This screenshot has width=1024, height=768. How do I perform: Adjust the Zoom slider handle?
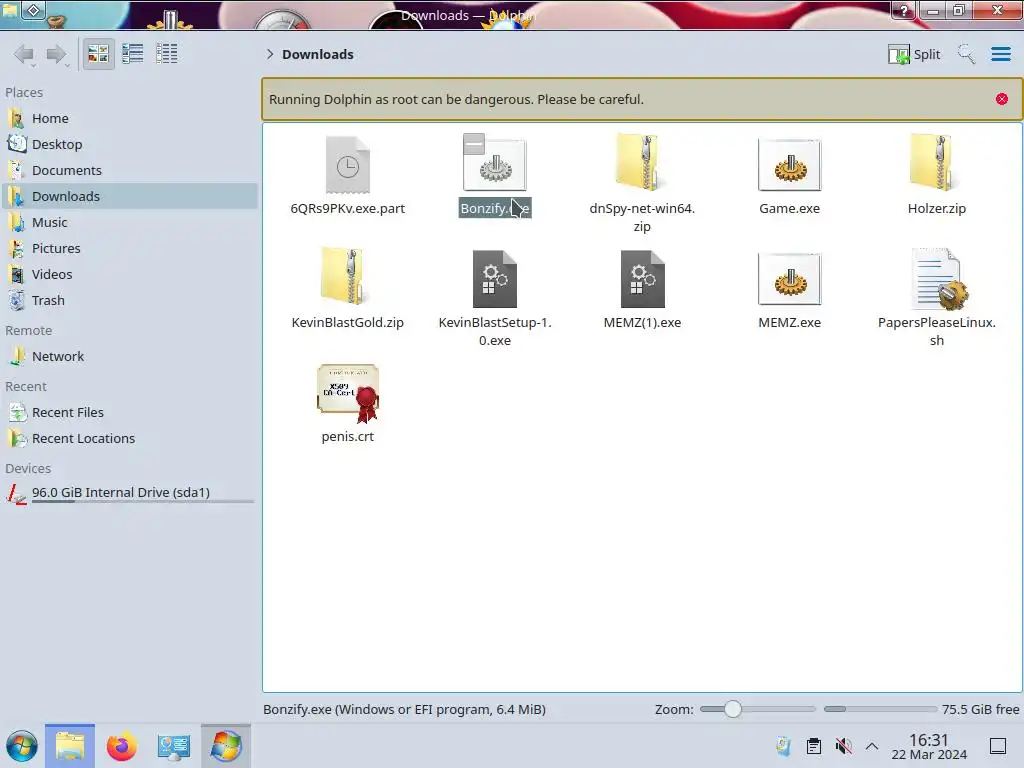733,709
